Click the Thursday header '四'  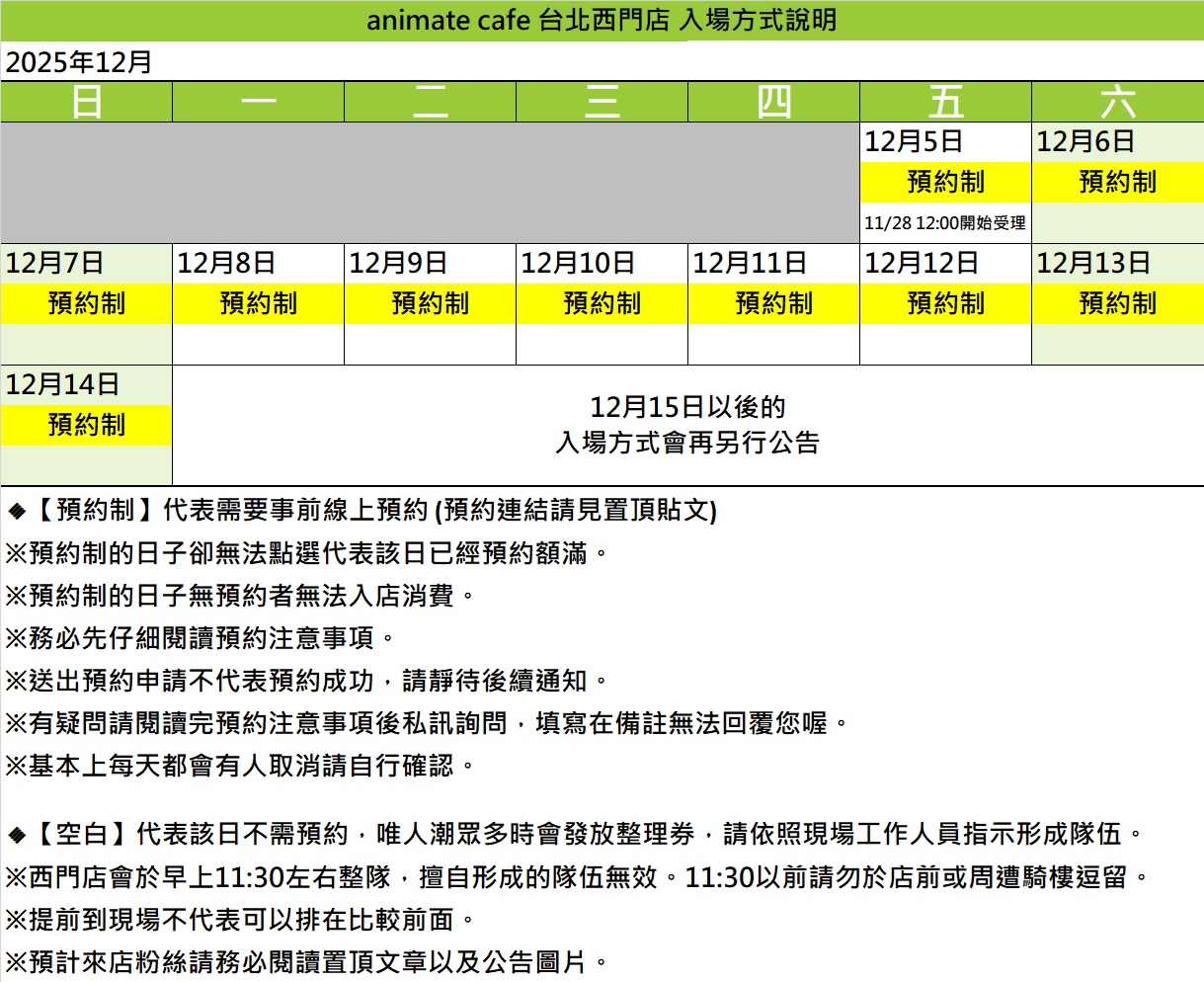[774, 102]
